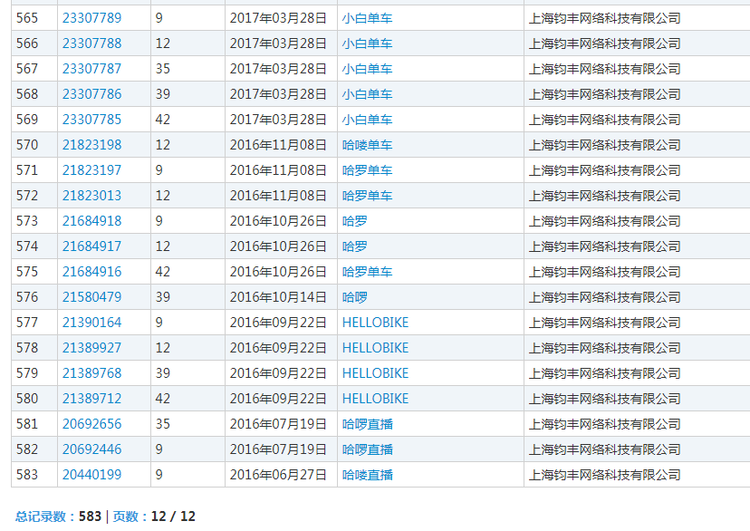Open registration number 20440199

click(x=92, y=475)
